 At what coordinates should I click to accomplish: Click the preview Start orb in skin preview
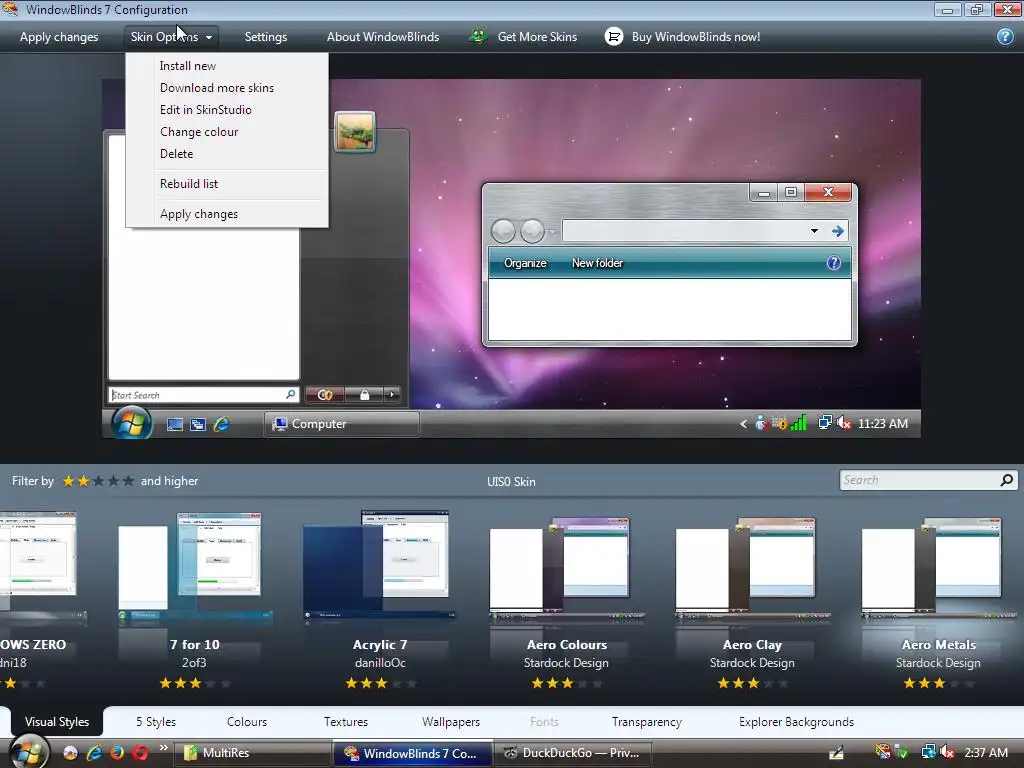click(131, 423)
